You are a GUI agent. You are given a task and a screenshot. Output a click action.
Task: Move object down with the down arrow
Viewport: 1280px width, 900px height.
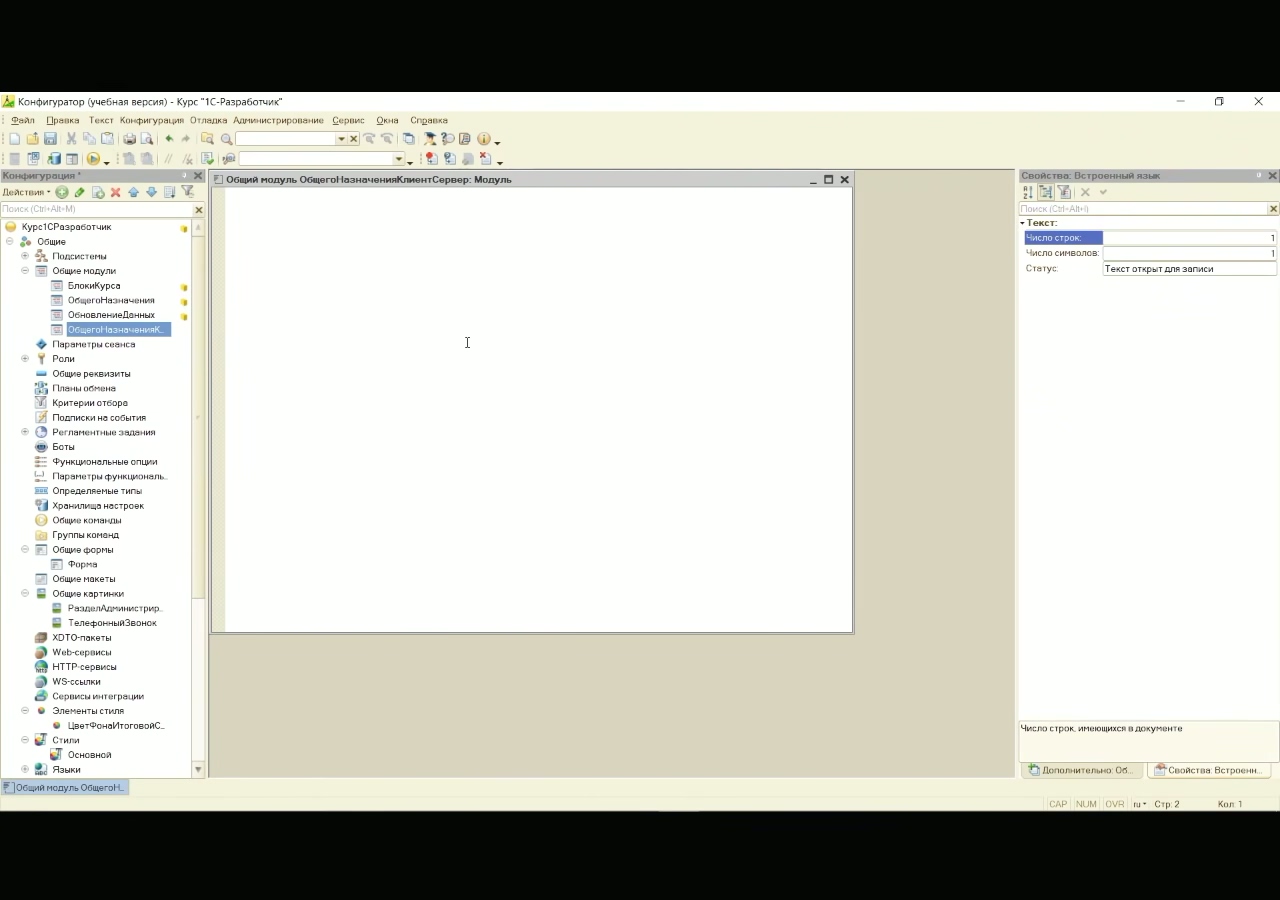pyautogui.click(x=151, y=192)
